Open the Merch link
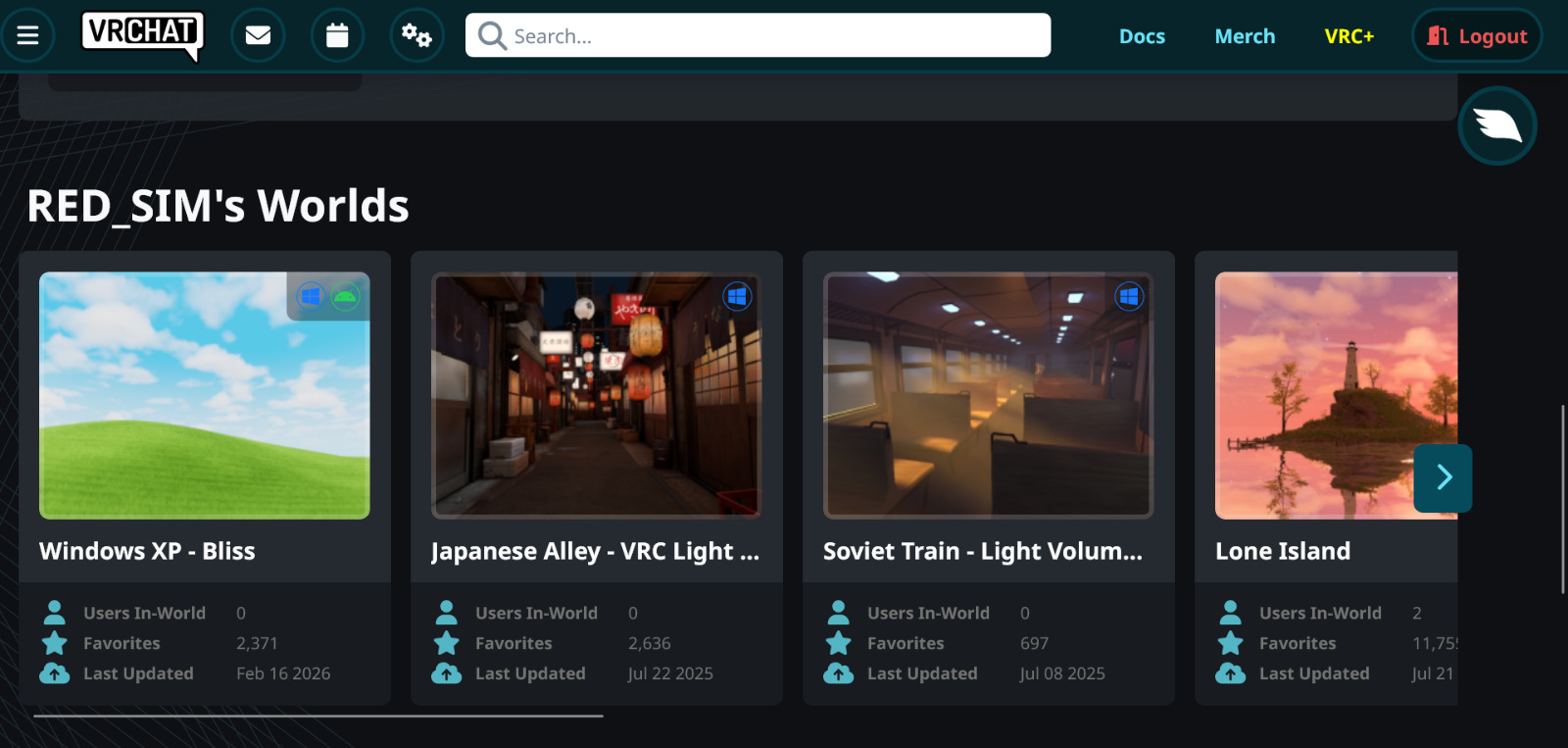 coord(1245,36)
